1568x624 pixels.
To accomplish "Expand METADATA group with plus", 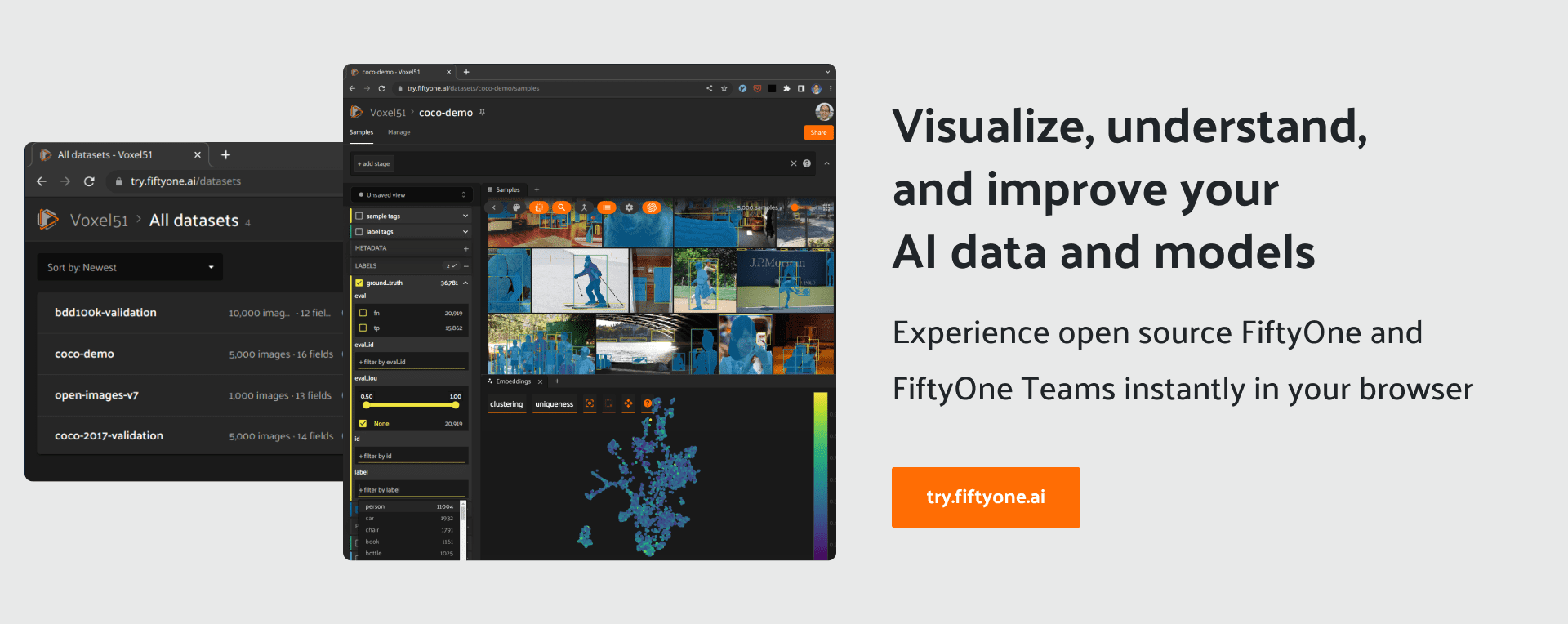I will coord(466,248).
